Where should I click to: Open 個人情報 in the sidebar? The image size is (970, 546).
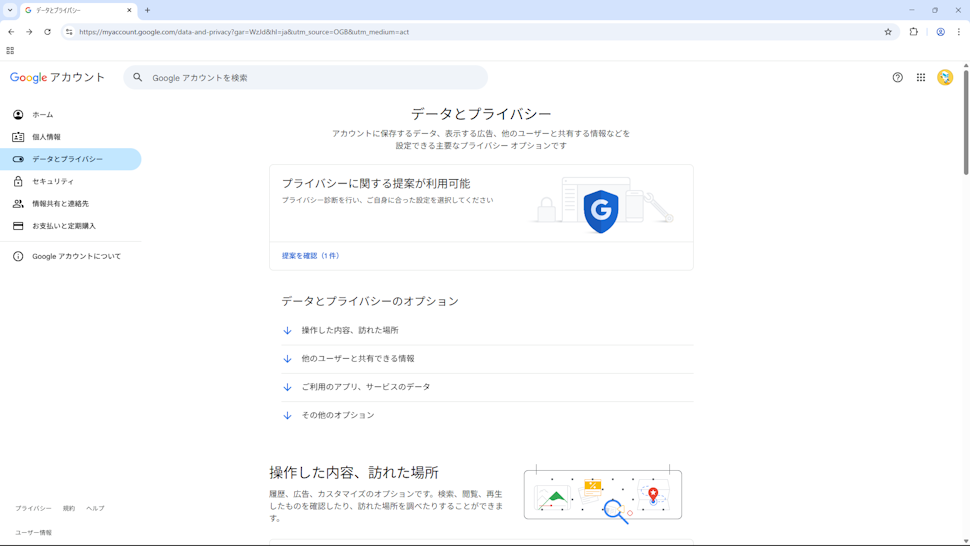pyautogui.click(x=71, y=137)
